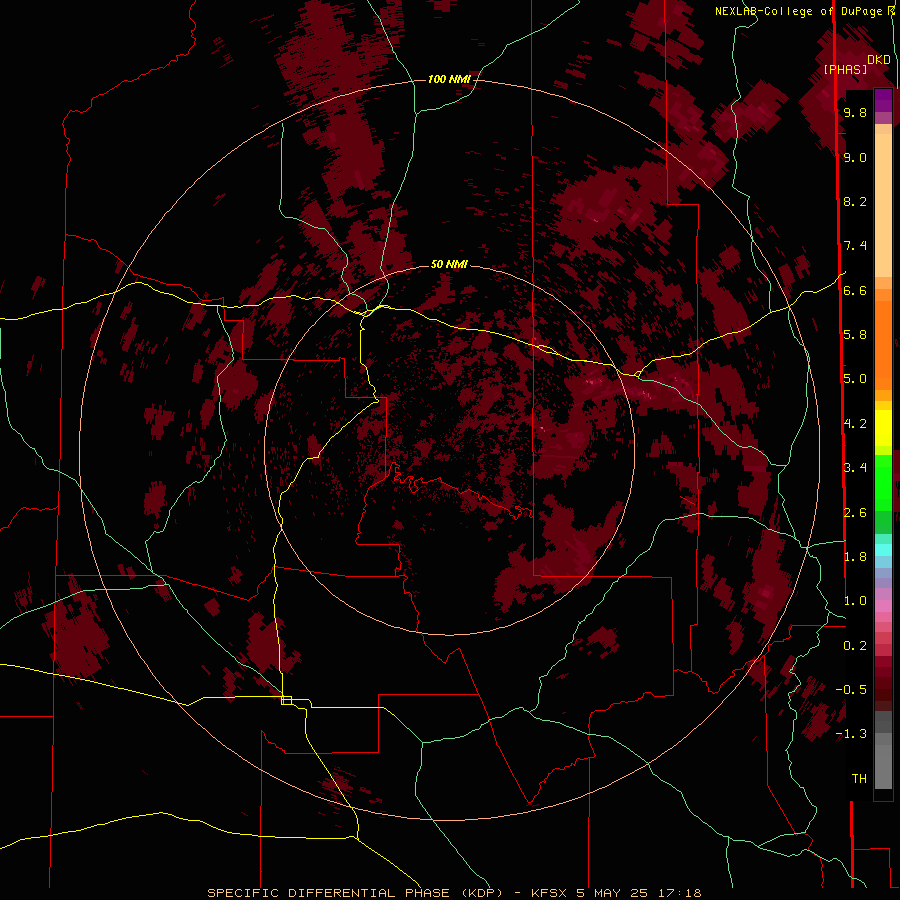Click the 8.2 value on color scale
The height and width of the screenshot is (900, 900).
pyautogui.click(x=855, y=201)
